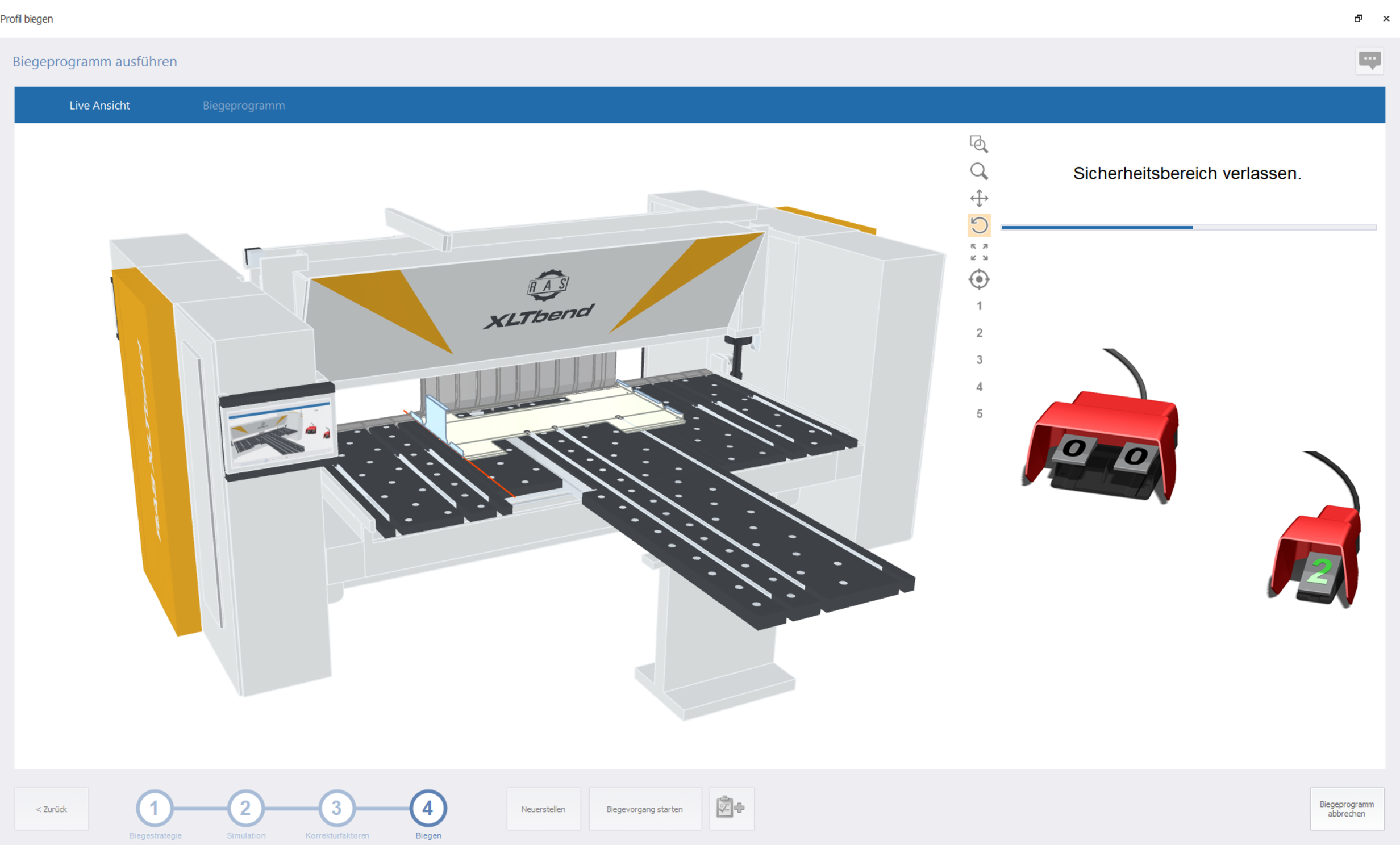Select view preset number 1
Screen dimensions: 1400x845
(x=978, y=306)
